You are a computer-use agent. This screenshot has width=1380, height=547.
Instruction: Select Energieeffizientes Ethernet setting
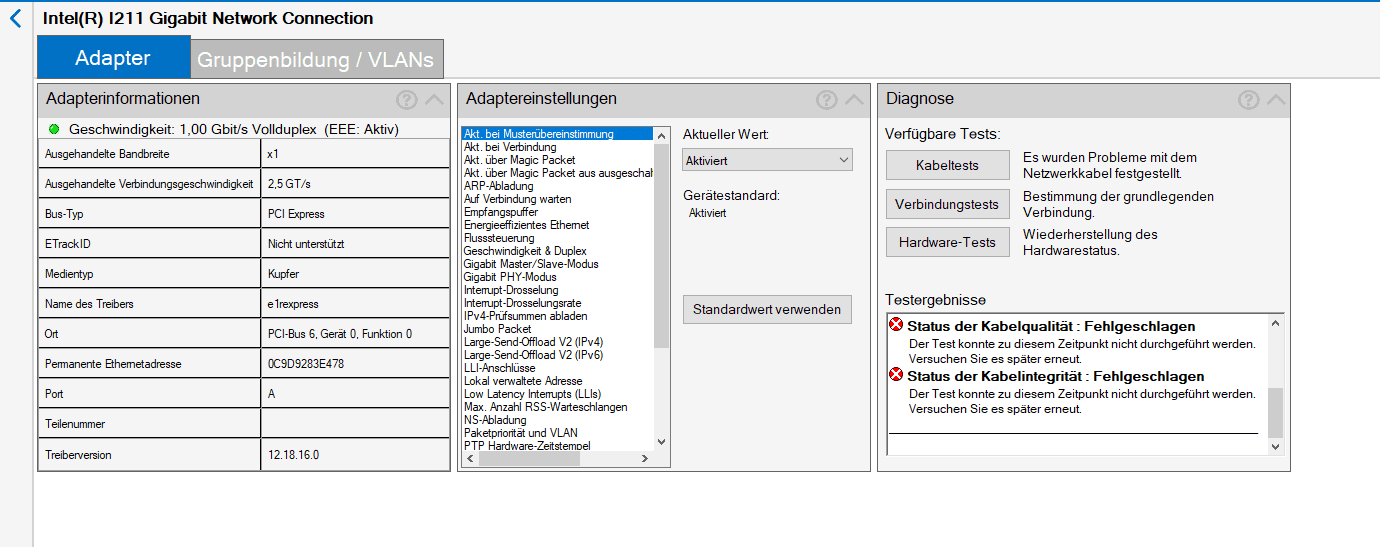click(x=557, y=225)
